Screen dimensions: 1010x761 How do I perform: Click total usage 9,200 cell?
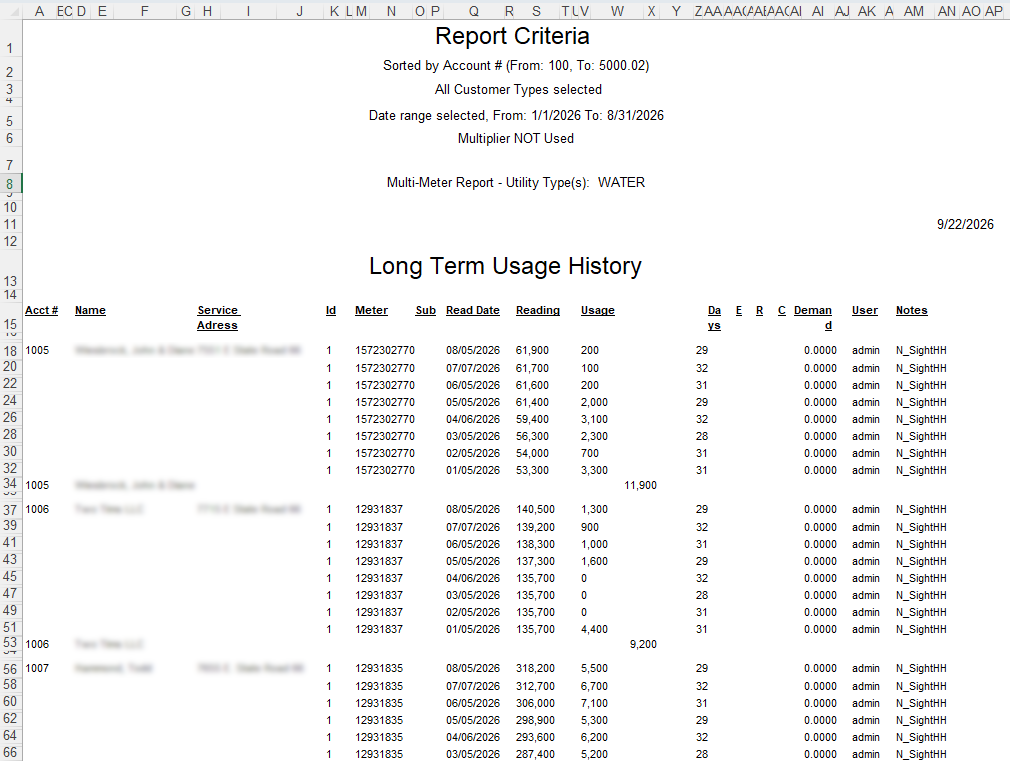coord(643,644)
